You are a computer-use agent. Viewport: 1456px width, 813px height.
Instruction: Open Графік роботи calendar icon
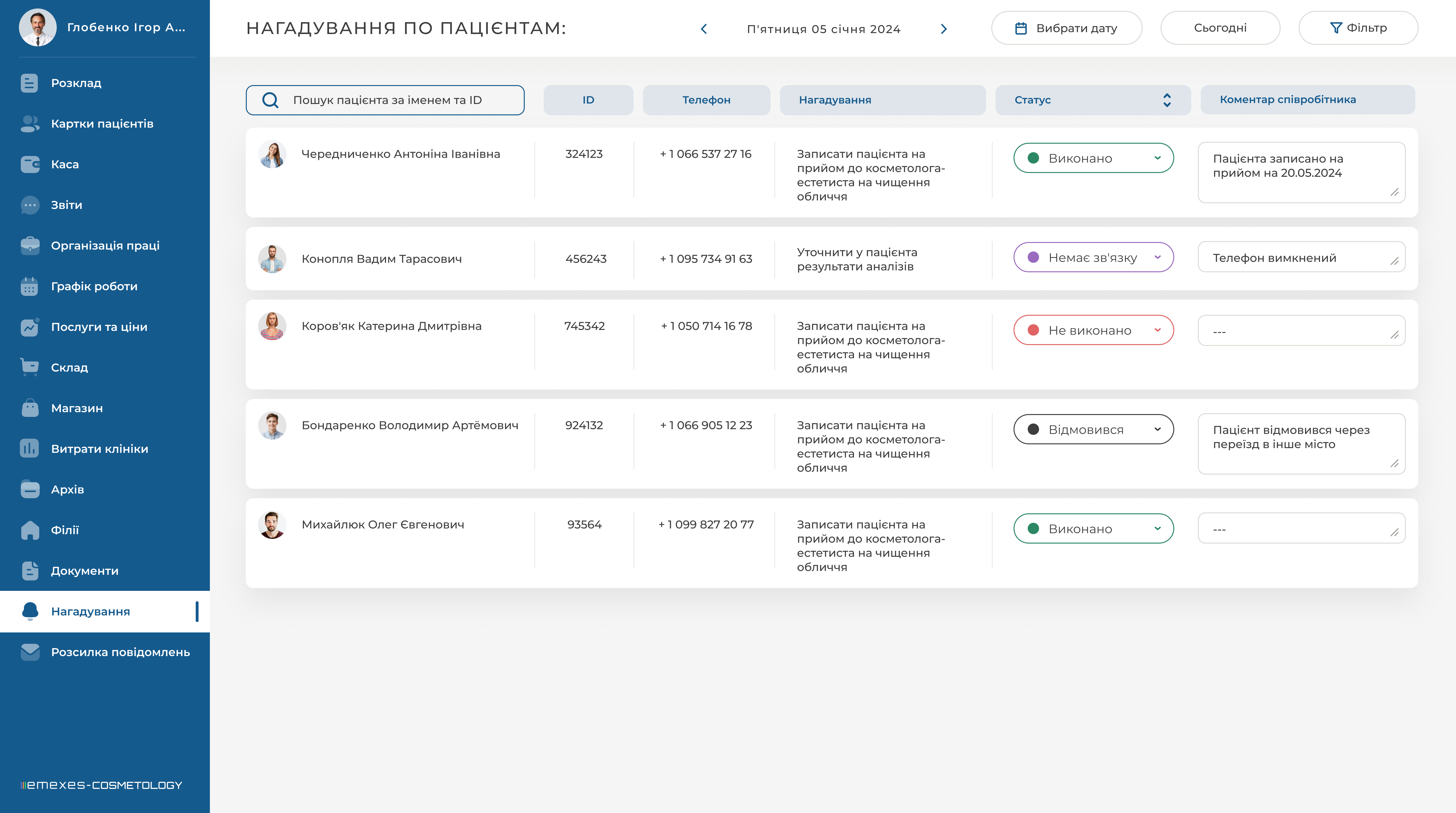click(29, 286)
